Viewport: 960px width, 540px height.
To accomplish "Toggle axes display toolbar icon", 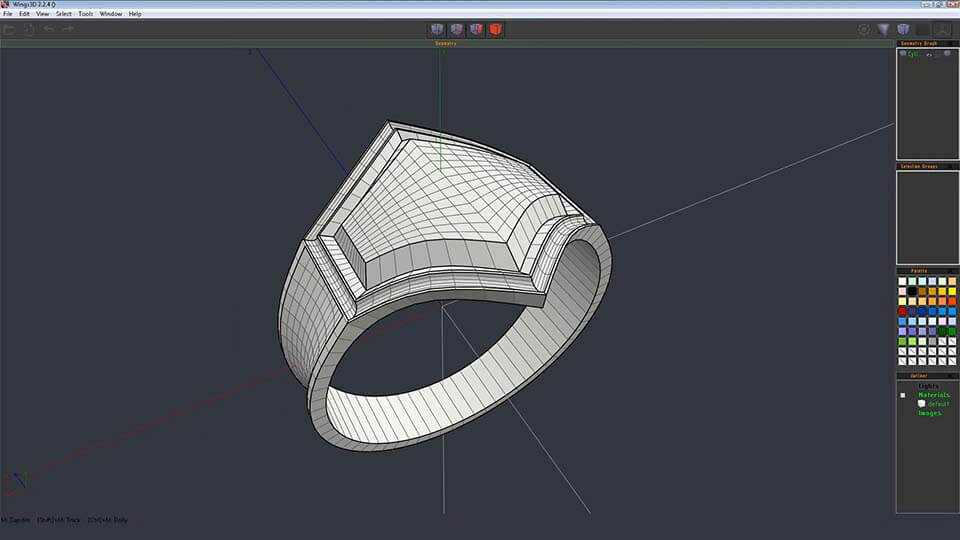I will click(943, 29).
